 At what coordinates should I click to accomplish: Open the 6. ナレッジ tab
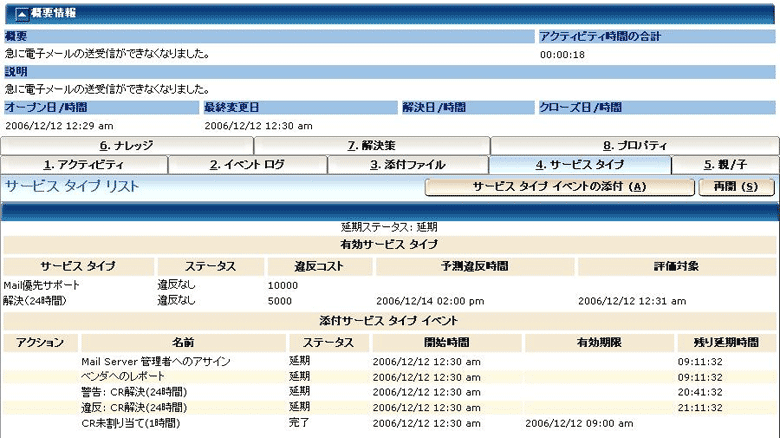click(x=126, y=145)
